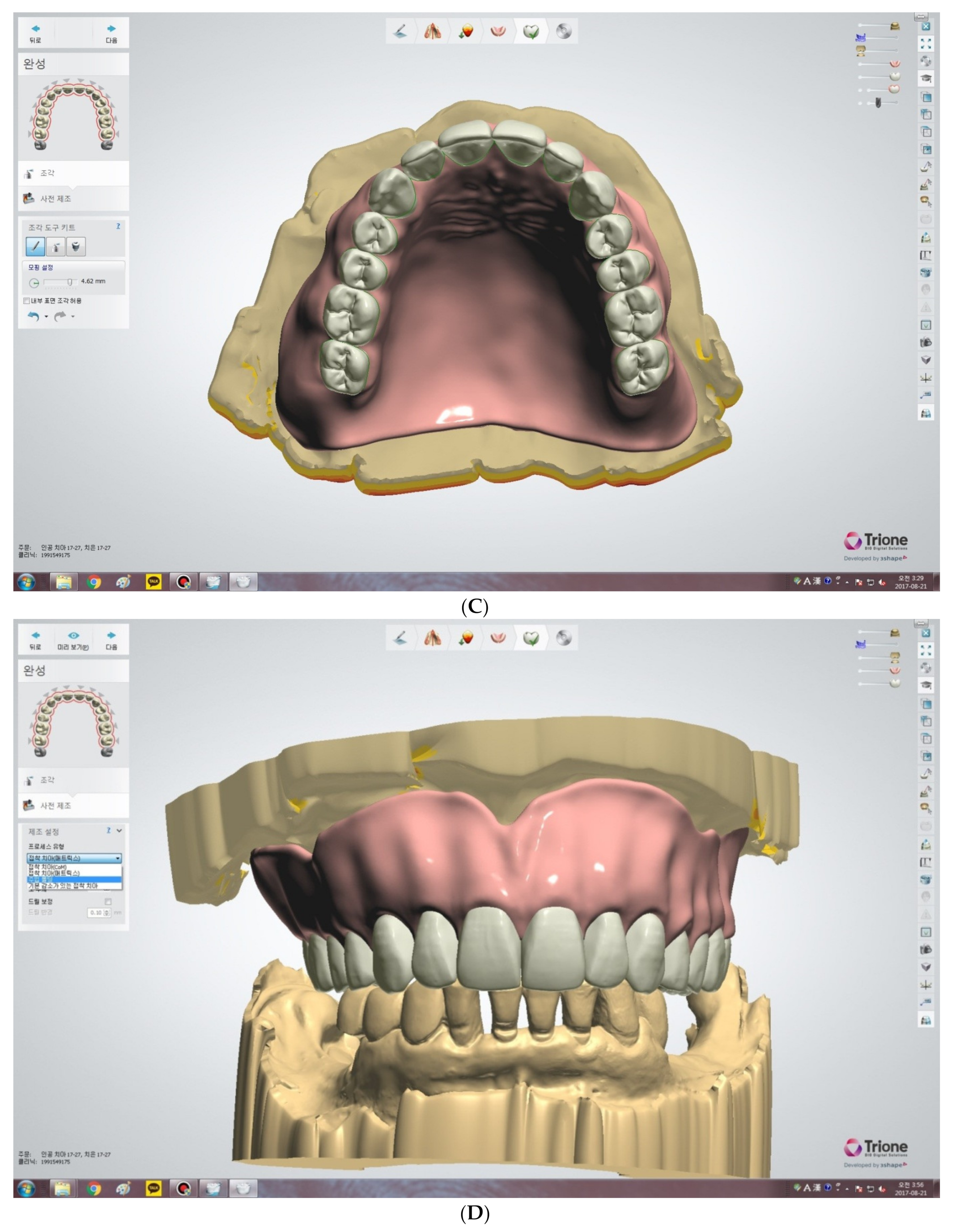The height and width of the screenshot is (1232, 956).
Task: Click the 드릴 반경 spinner arrows
Action: click(107, 913)
